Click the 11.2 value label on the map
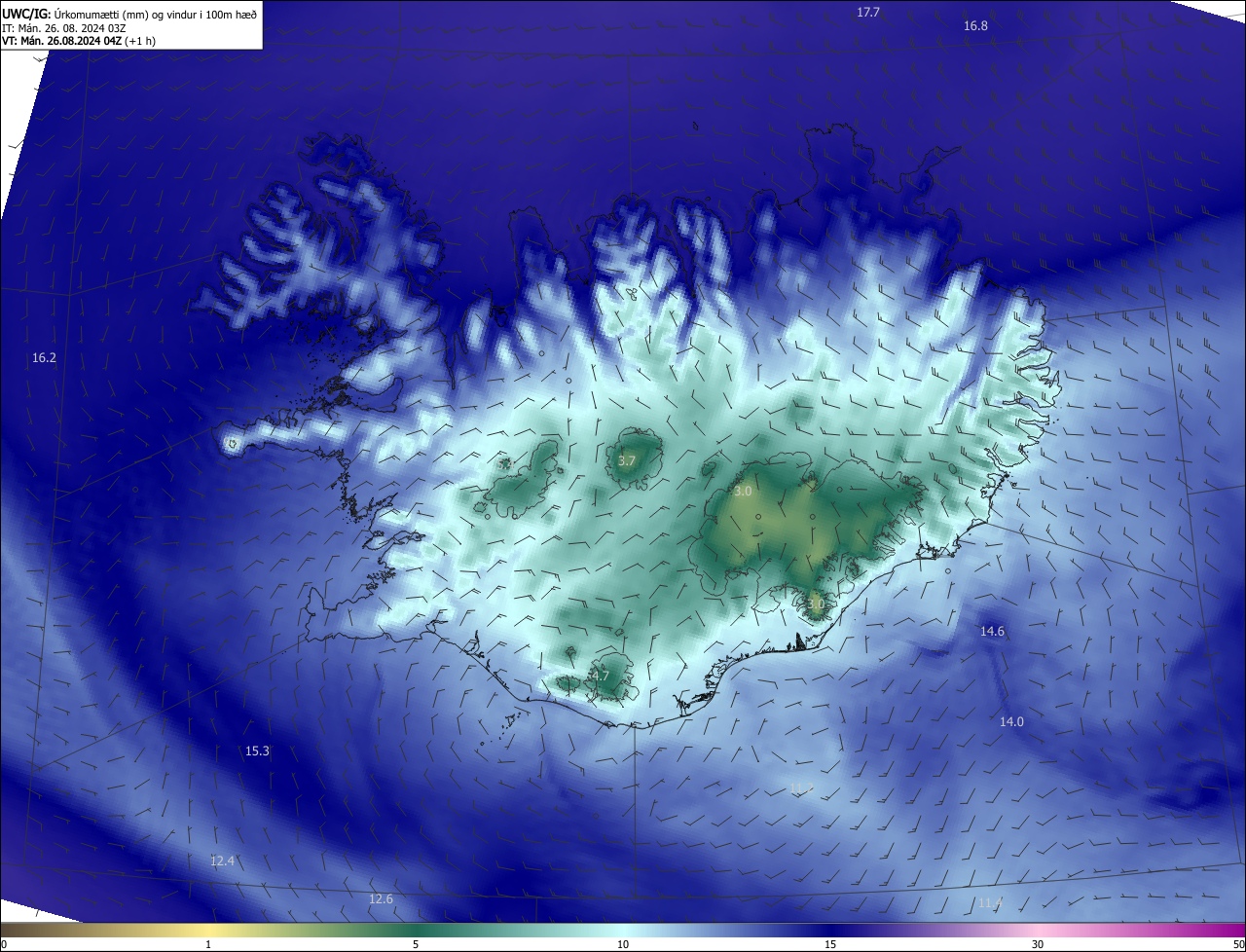The image size is (1246, 952). pos(801,787)
